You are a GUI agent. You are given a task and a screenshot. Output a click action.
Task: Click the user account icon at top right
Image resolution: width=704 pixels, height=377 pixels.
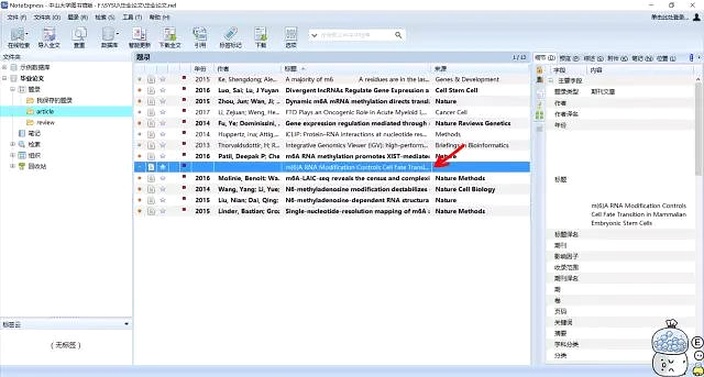[696, 17]
